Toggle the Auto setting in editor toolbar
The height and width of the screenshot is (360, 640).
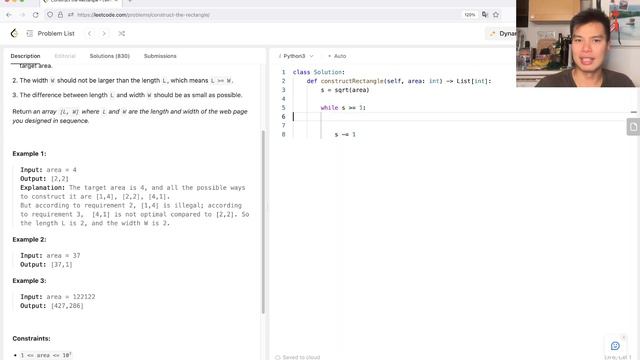point(337,56)
